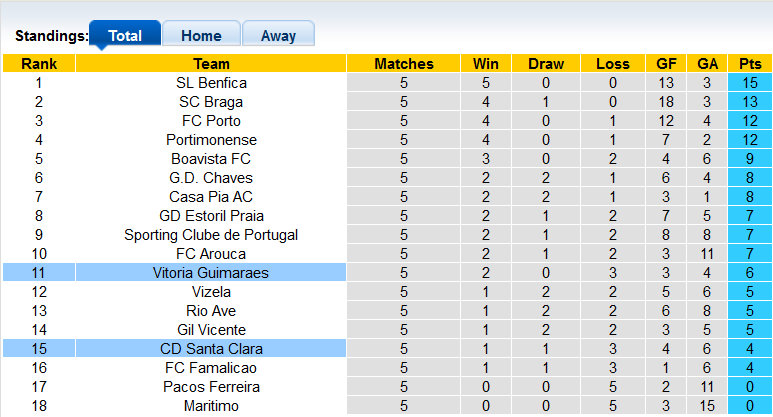Open SC Braga team link
The image size is (773, 417).
click(211, 102)
